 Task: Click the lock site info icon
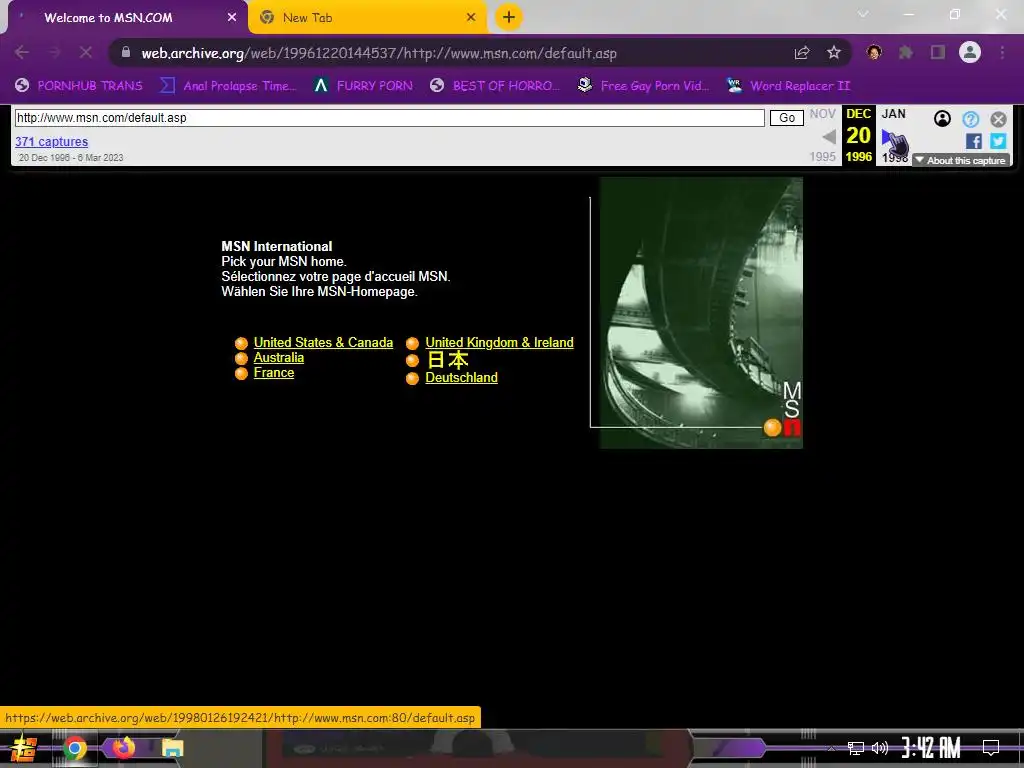[126, 52]
